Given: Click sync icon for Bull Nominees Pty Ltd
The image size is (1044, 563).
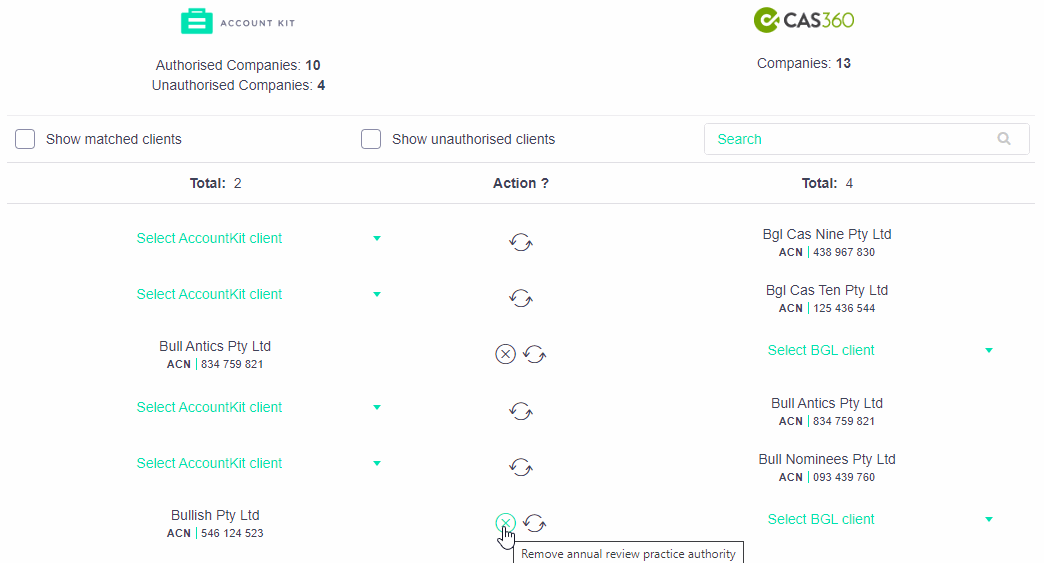Looking at the screenshot, I should [x=521, y=467].
